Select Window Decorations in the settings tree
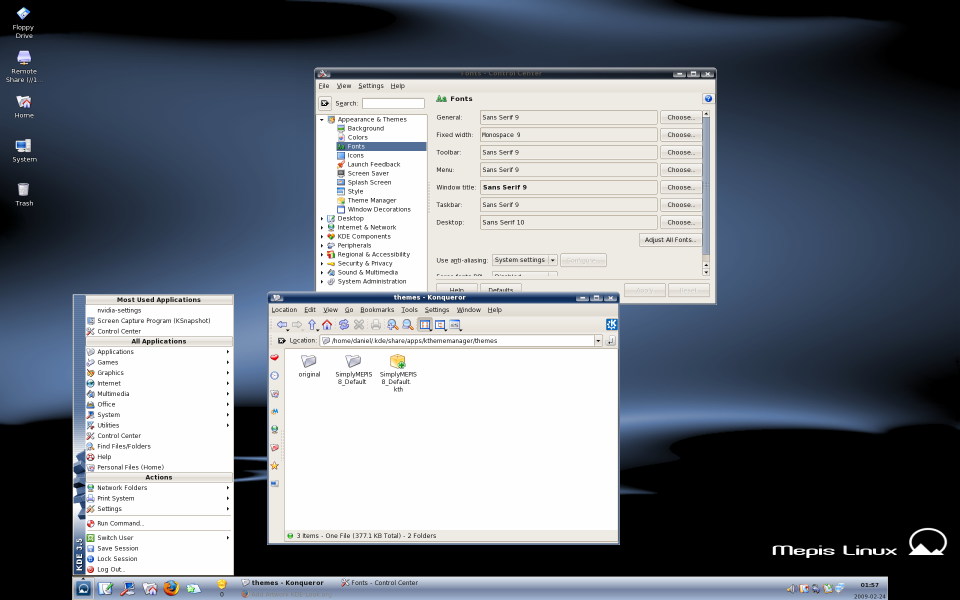Viewport: 960px width, 600px height. tap(379, 209)
